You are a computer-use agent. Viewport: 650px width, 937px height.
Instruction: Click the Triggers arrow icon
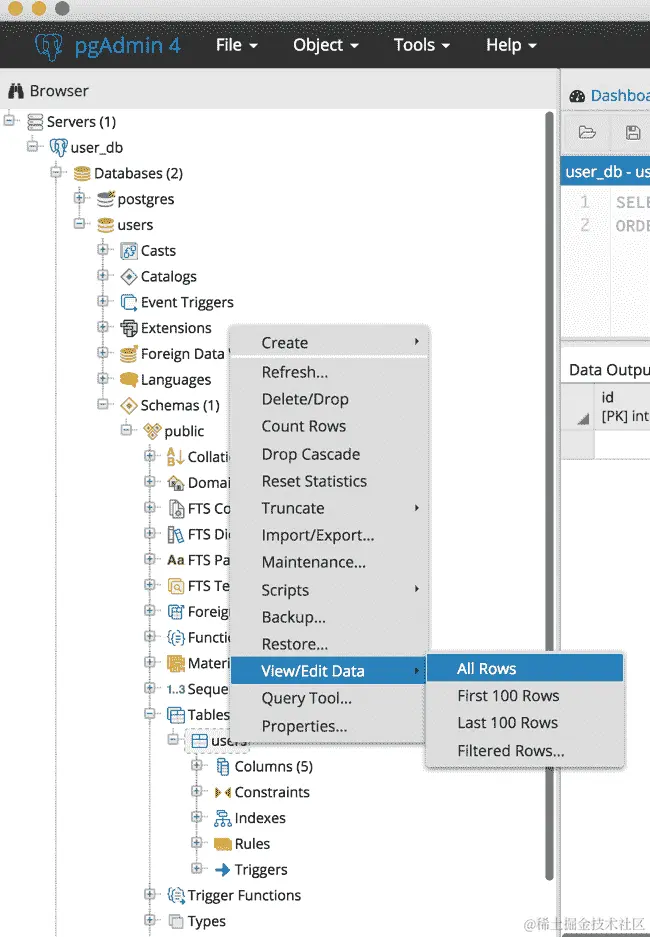point(223,870)
